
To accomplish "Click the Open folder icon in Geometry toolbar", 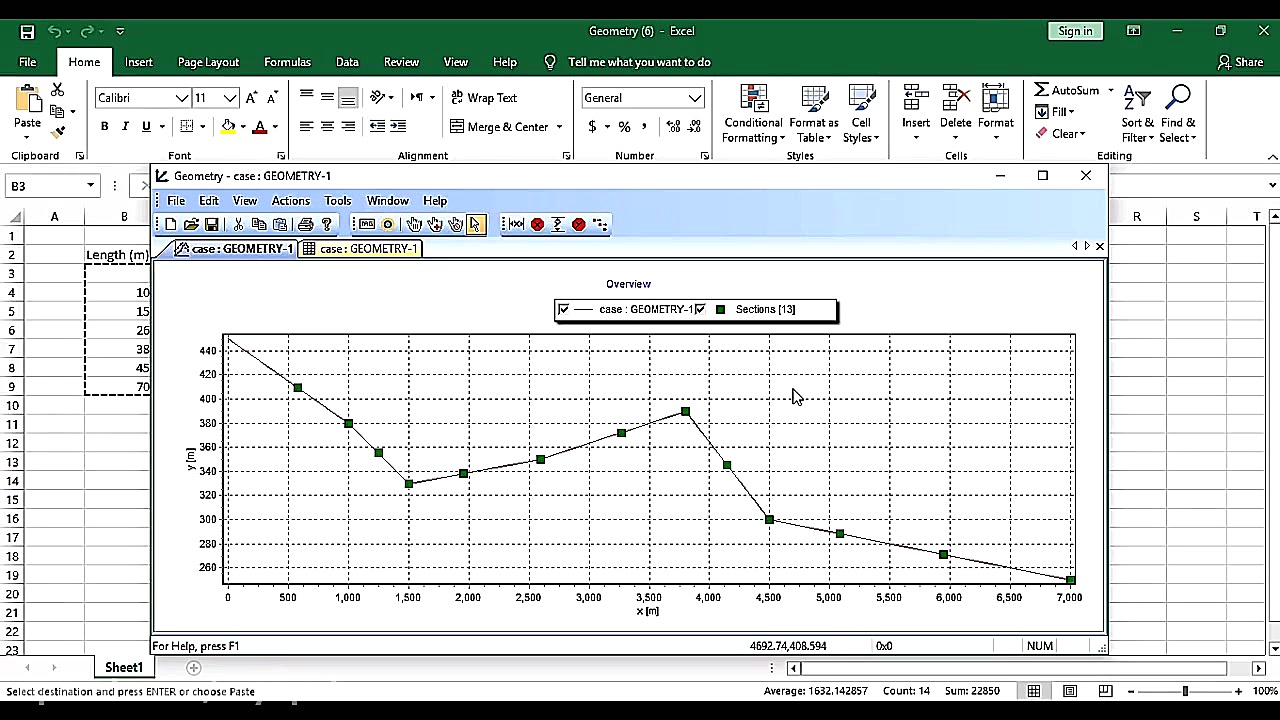I will click(191, 225).
